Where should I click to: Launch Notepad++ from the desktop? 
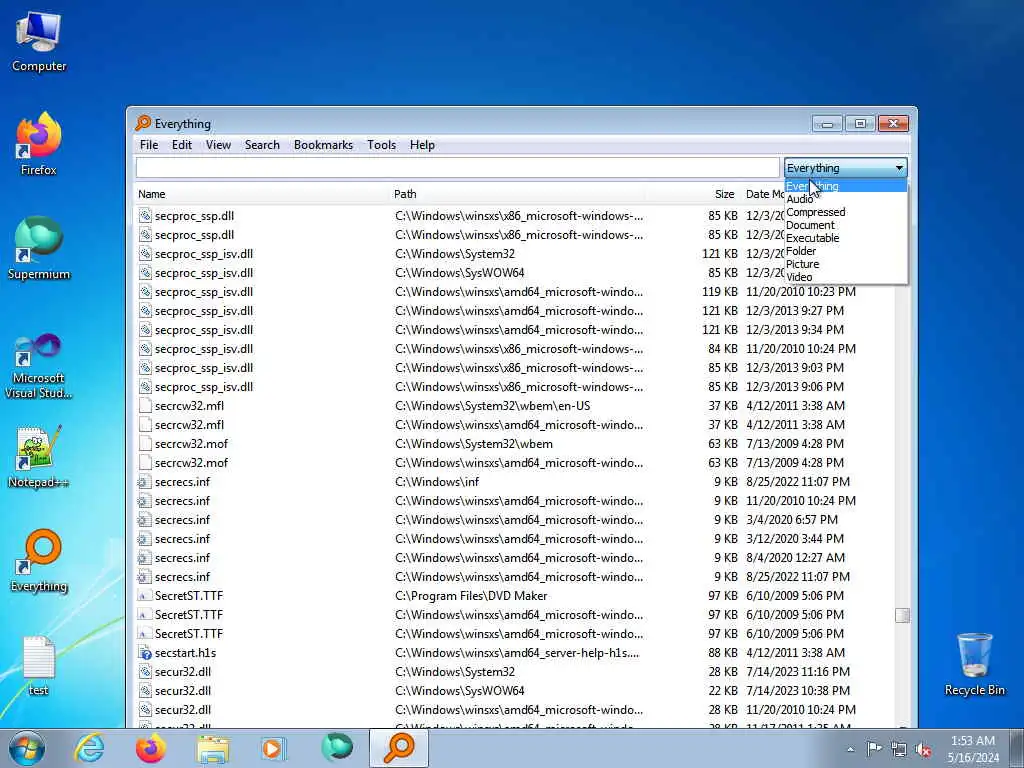[39, 456]
